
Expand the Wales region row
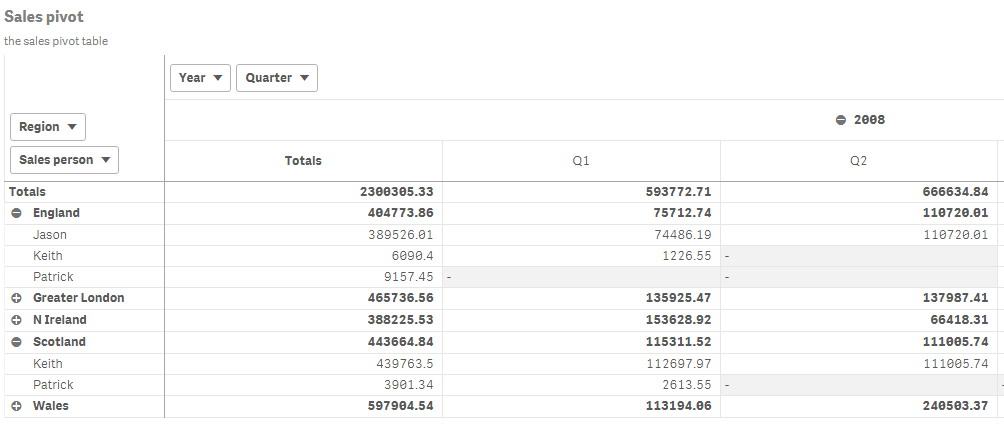17,406
